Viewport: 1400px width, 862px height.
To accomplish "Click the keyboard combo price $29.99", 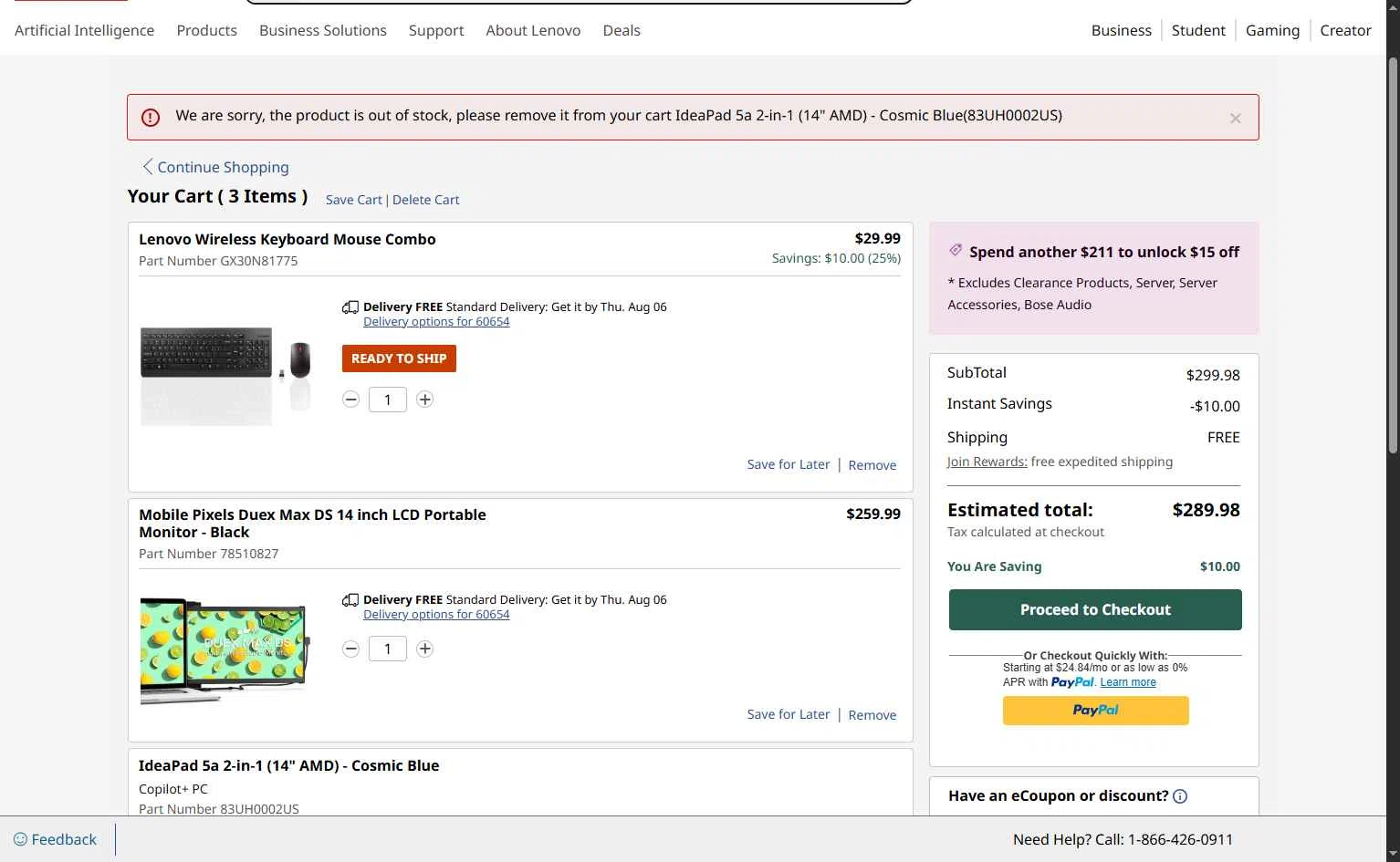I will pyautogui.click(x=877, y=238).
